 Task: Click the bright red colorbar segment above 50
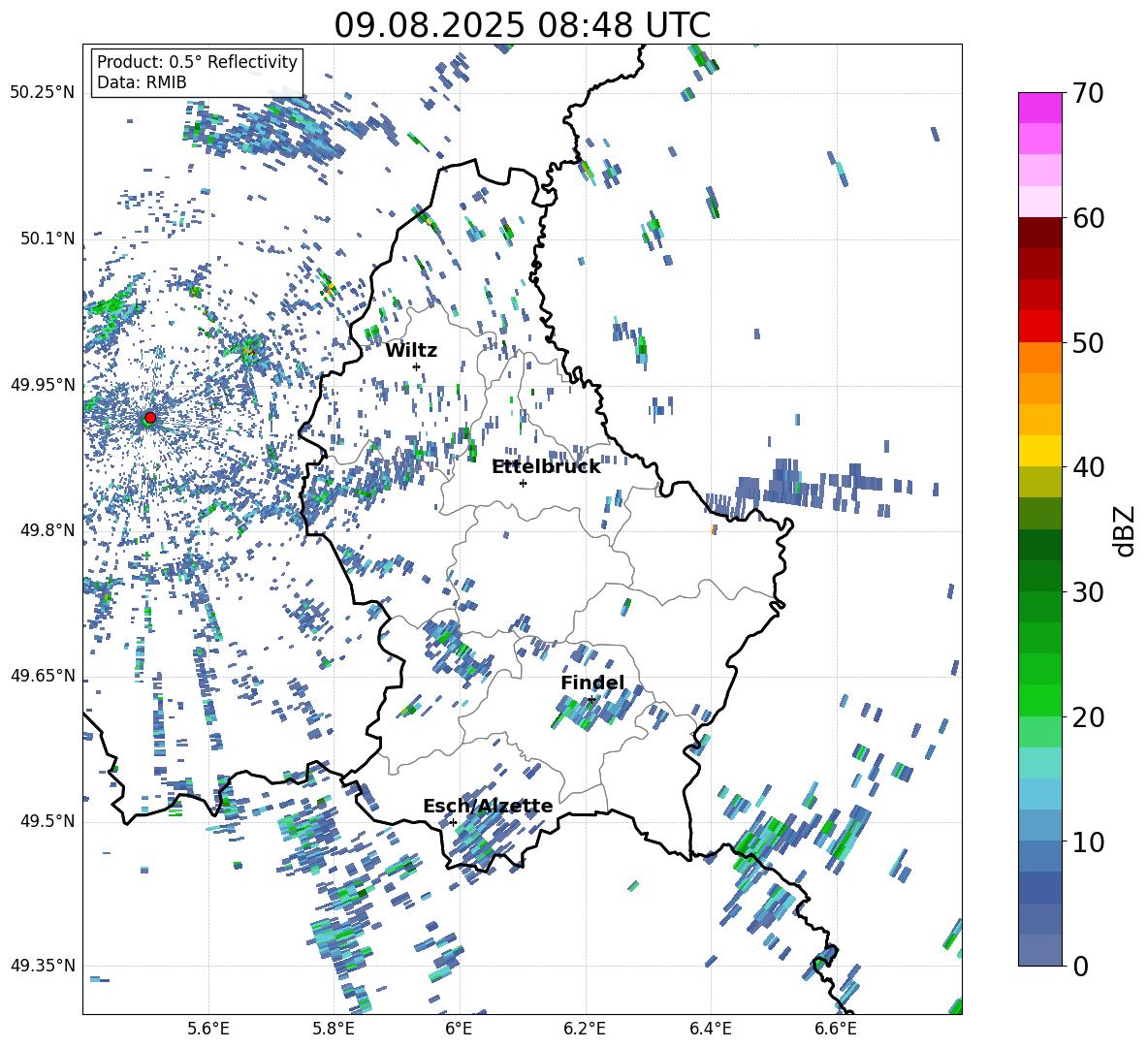click(1039, 327)
